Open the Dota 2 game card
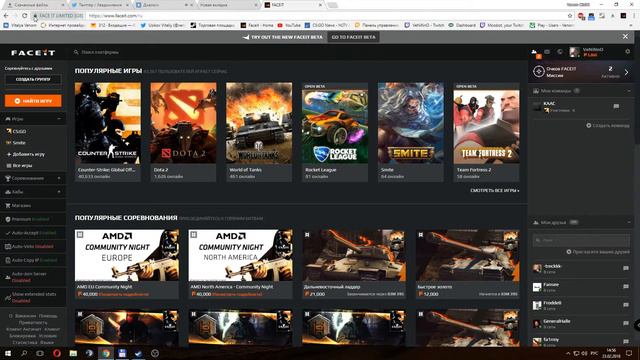Viewport: 640px width, 360px height. coord(183,131)
